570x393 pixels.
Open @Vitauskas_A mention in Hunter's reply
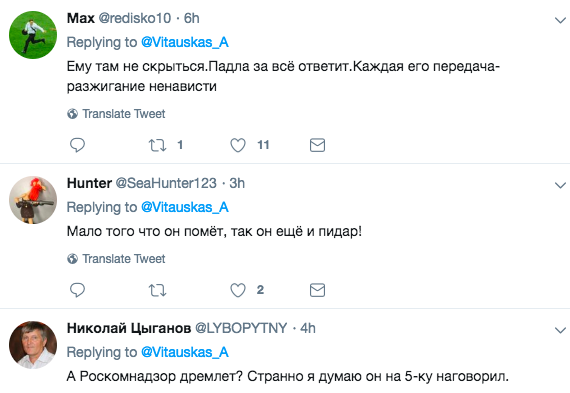(185, 208)
